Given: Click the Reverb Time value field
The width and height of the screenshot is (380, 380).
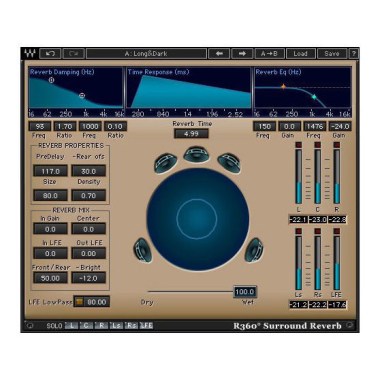Looking at the screenshot, I should pyautogui.click(x=191, y=134).
